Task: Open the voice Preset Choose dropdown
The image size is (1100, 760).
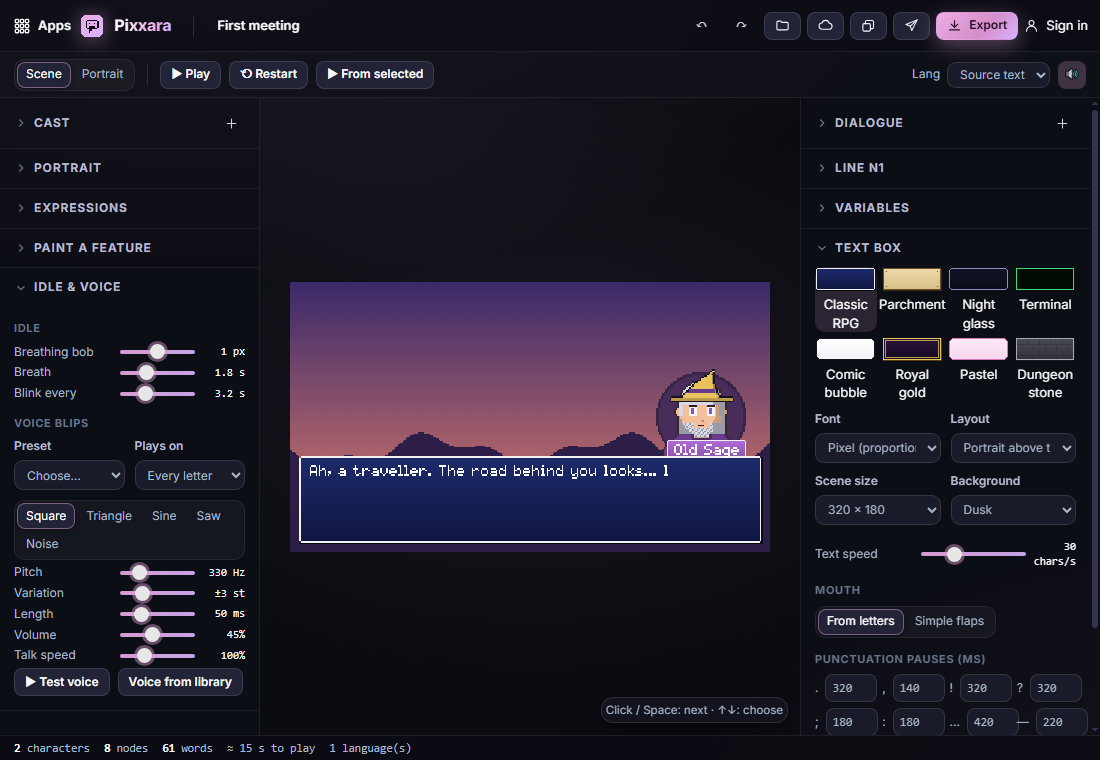Action: point(69,476)
